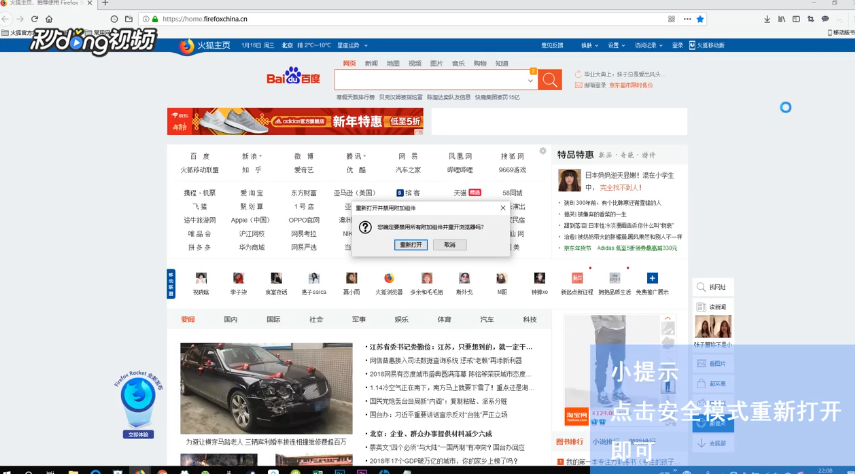This screenshot has height=474, width=855.
Task: Open the page settings gear icon
Action: 543,151
